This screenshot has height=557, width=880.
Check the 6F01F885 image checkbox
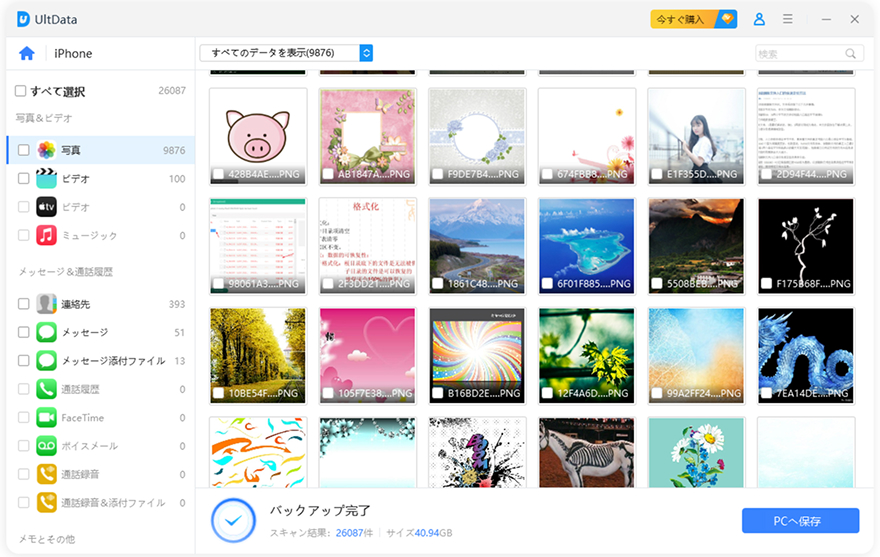point(547,284)
